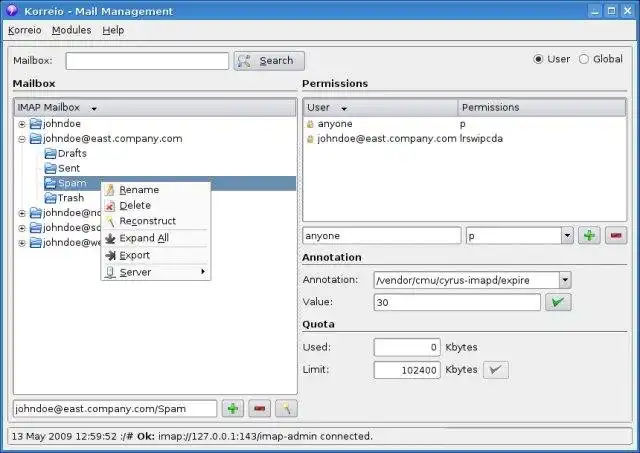Sort by User column header
The width and height of the screenshot is (640, 453).
(x=380, y=108)
